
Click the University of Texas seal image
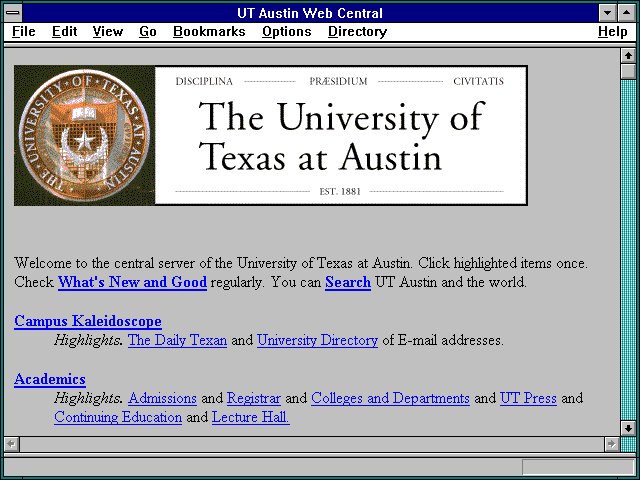(84, 136)
